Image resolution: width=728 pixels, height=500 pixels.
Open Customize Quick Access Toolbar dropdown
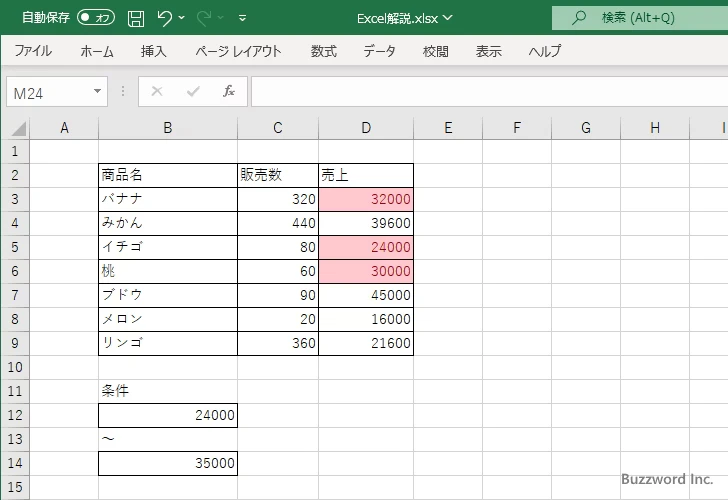[242, 18]
